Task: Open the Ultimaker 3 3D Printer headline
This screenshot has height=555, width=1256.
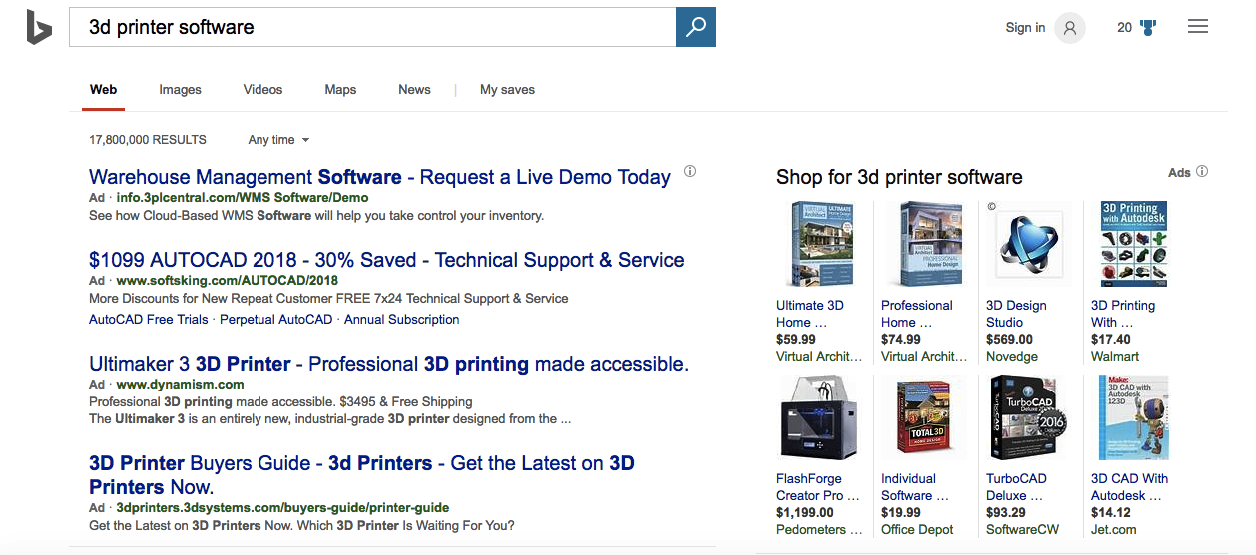Action: click(389, 364)
